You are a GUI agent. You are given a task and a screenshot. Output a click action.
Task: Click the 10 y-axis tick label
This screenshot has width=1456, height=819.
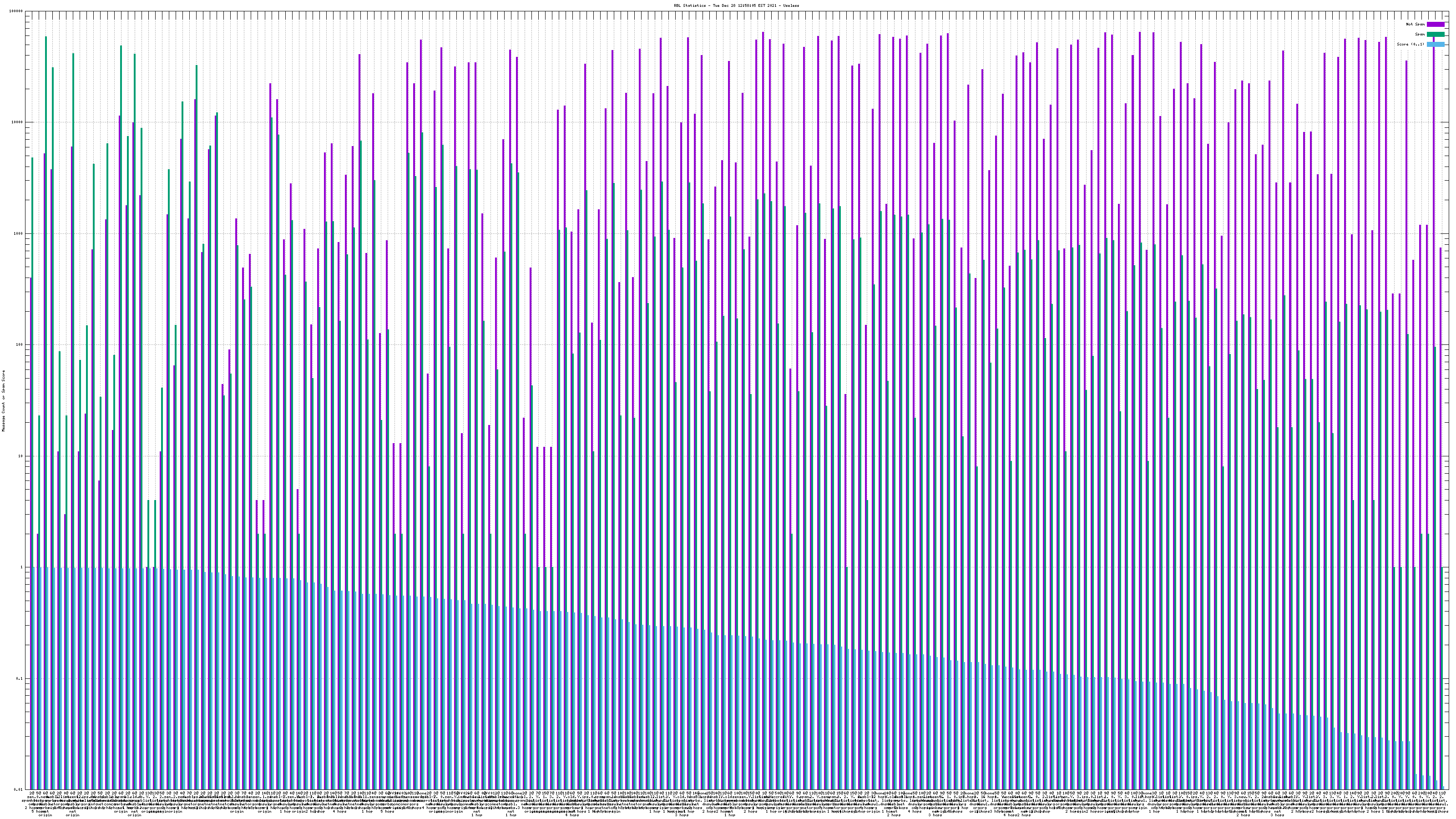[x=21, y=456]
